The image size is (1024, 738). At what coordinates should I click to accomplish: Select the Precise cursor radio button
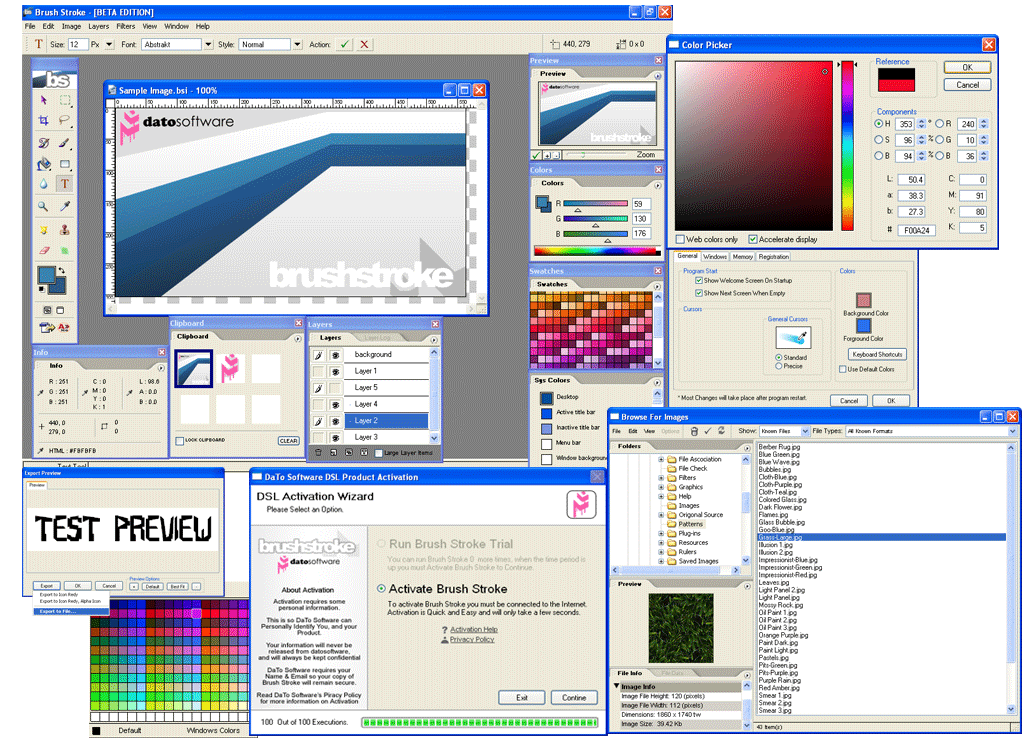(x=779, y=367)
